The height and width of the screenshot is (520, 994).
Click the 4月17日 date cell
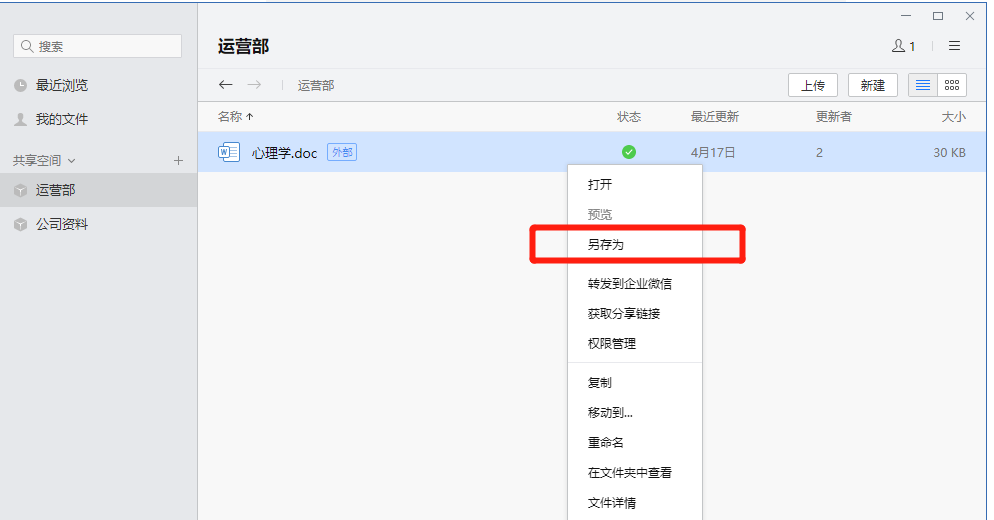pos(713,153)
